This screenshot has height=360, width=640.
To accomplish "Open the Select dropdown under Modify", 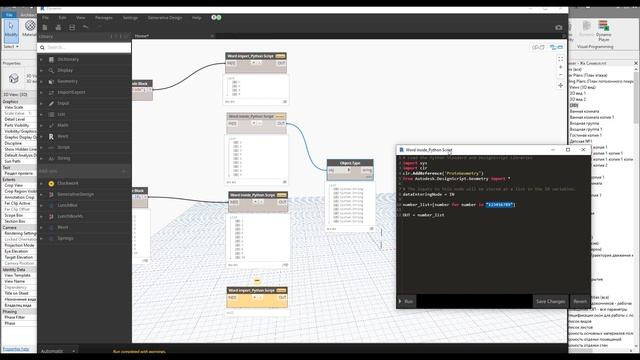I will tap(11, 47).
